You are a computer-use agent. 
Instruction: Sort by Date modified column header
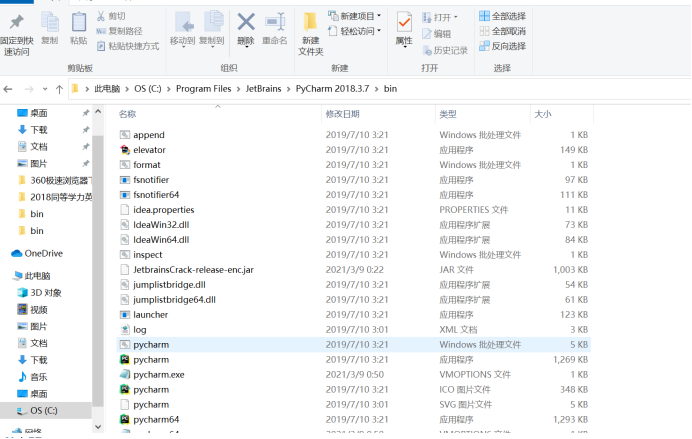pyautogui.click(x=342, y=114)
